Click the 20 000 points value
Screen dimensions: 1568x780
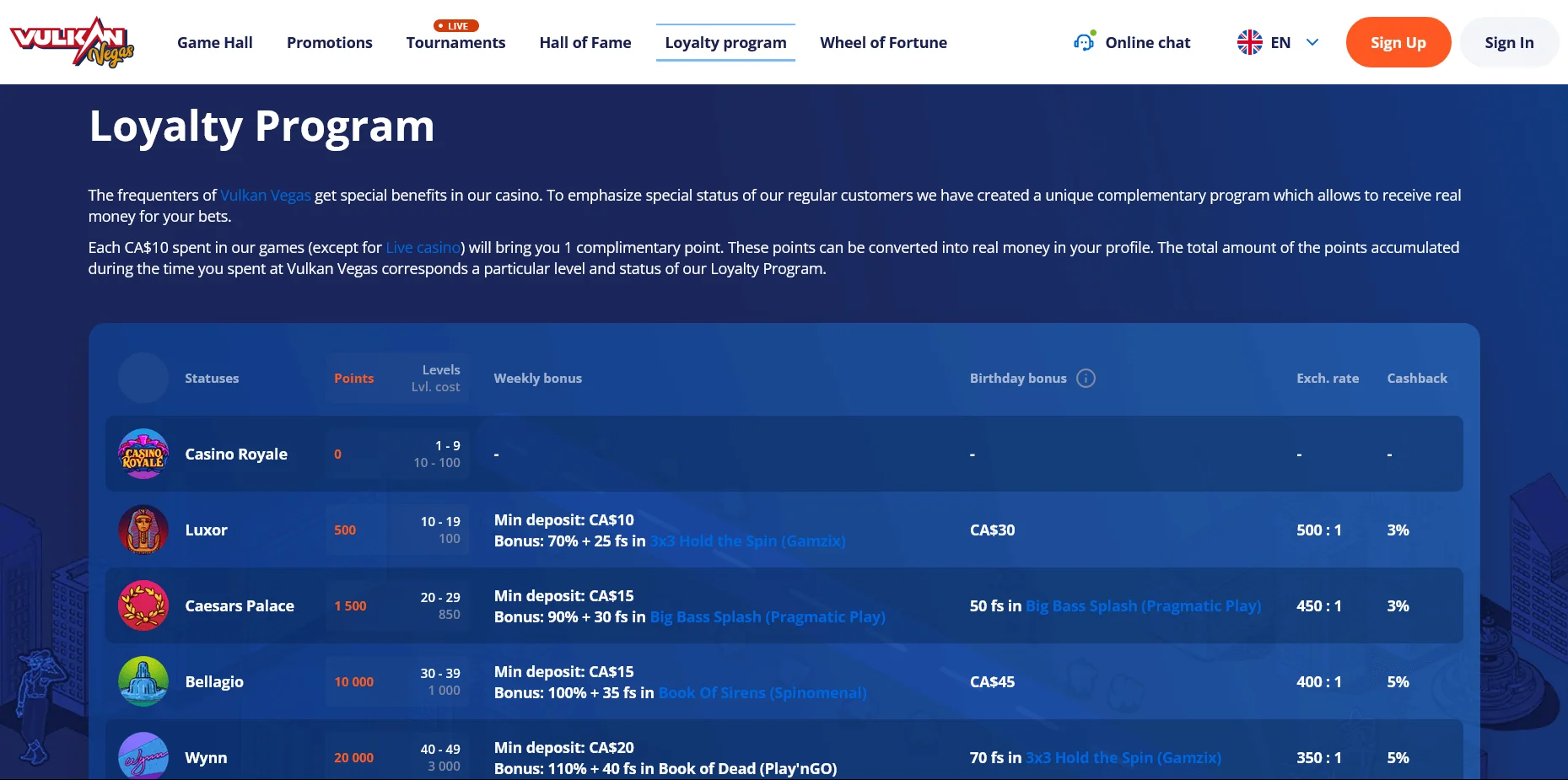pyautogui.click(x=353, y=758)
